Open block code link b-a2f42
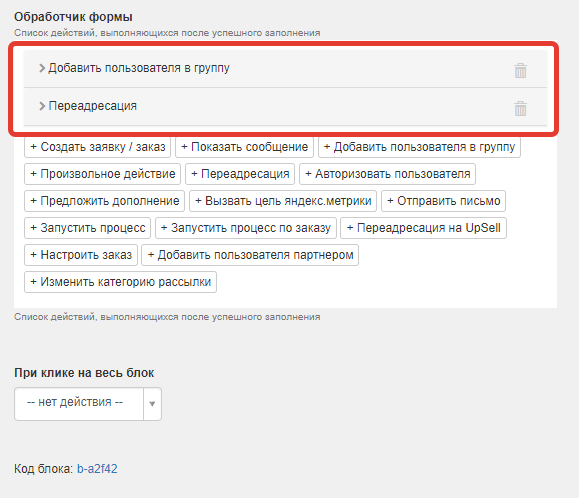The image size is (579, 498). pyautogui.click(x=97, y=469)
